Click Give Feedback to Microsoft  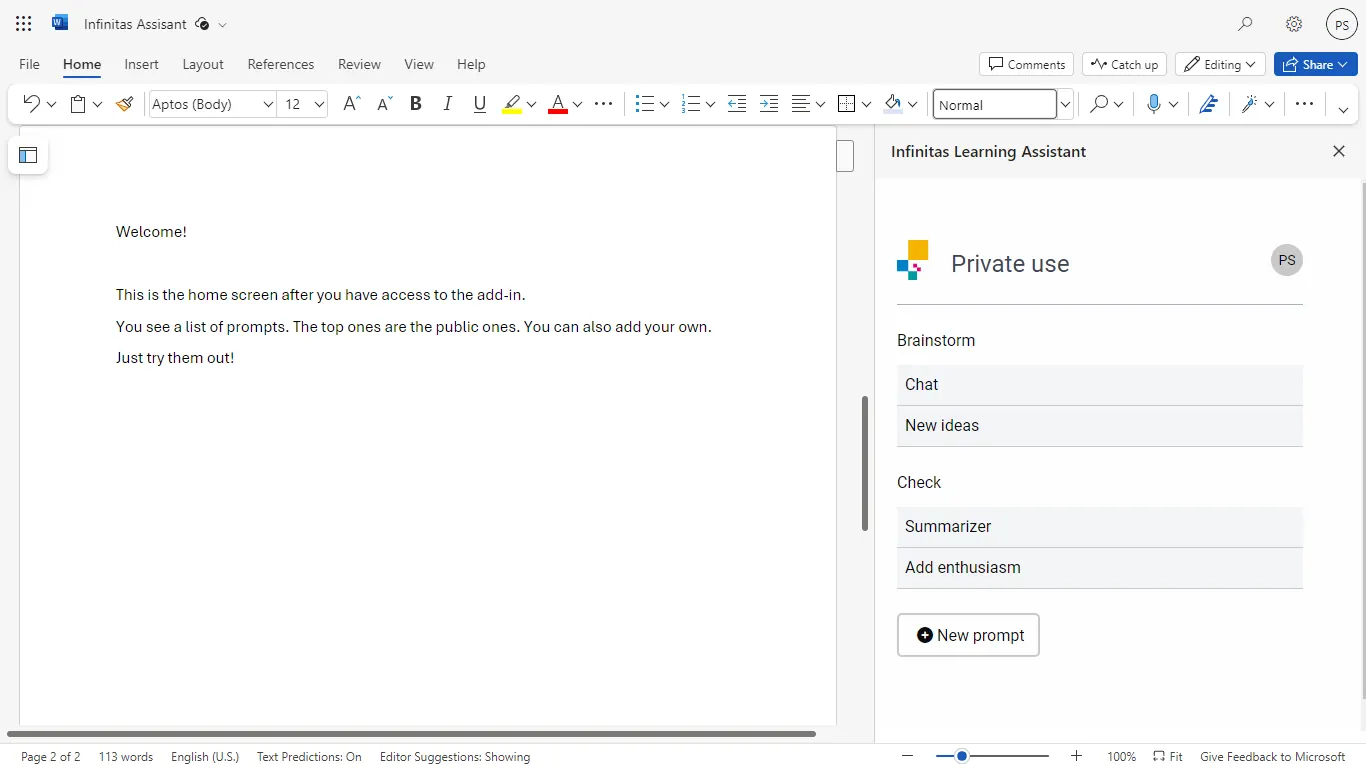pyautogui.click(x=1272, y=757)
